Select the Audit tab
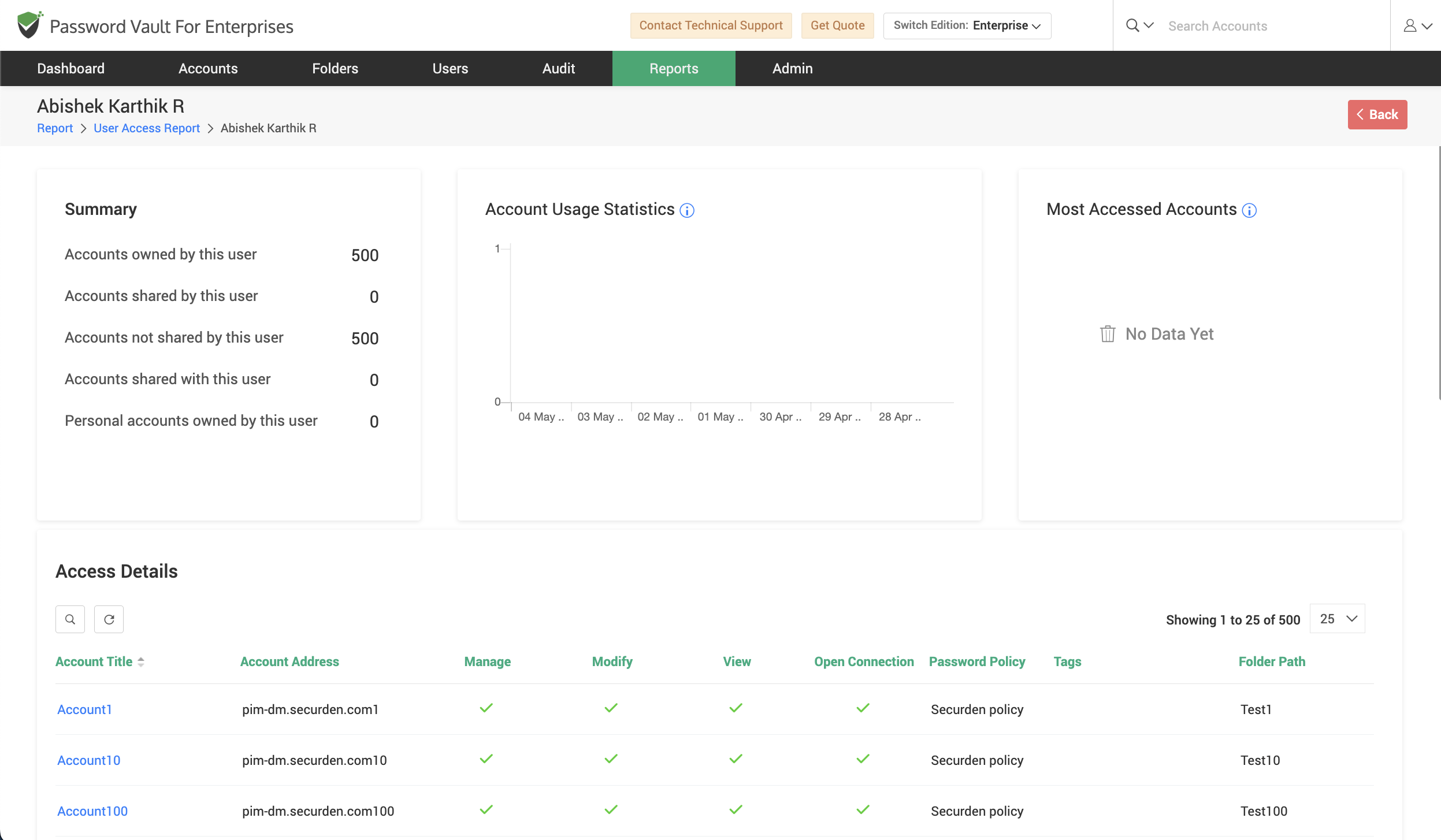This screenshot has width=1441, height=840. pos(559,68)
